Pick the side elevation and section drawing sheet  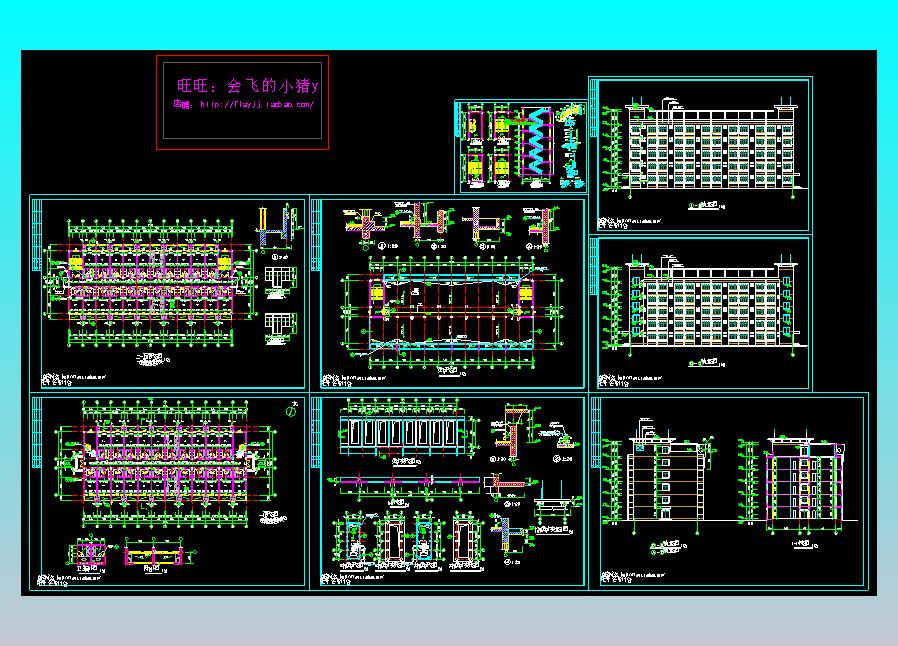click(728, 490)
